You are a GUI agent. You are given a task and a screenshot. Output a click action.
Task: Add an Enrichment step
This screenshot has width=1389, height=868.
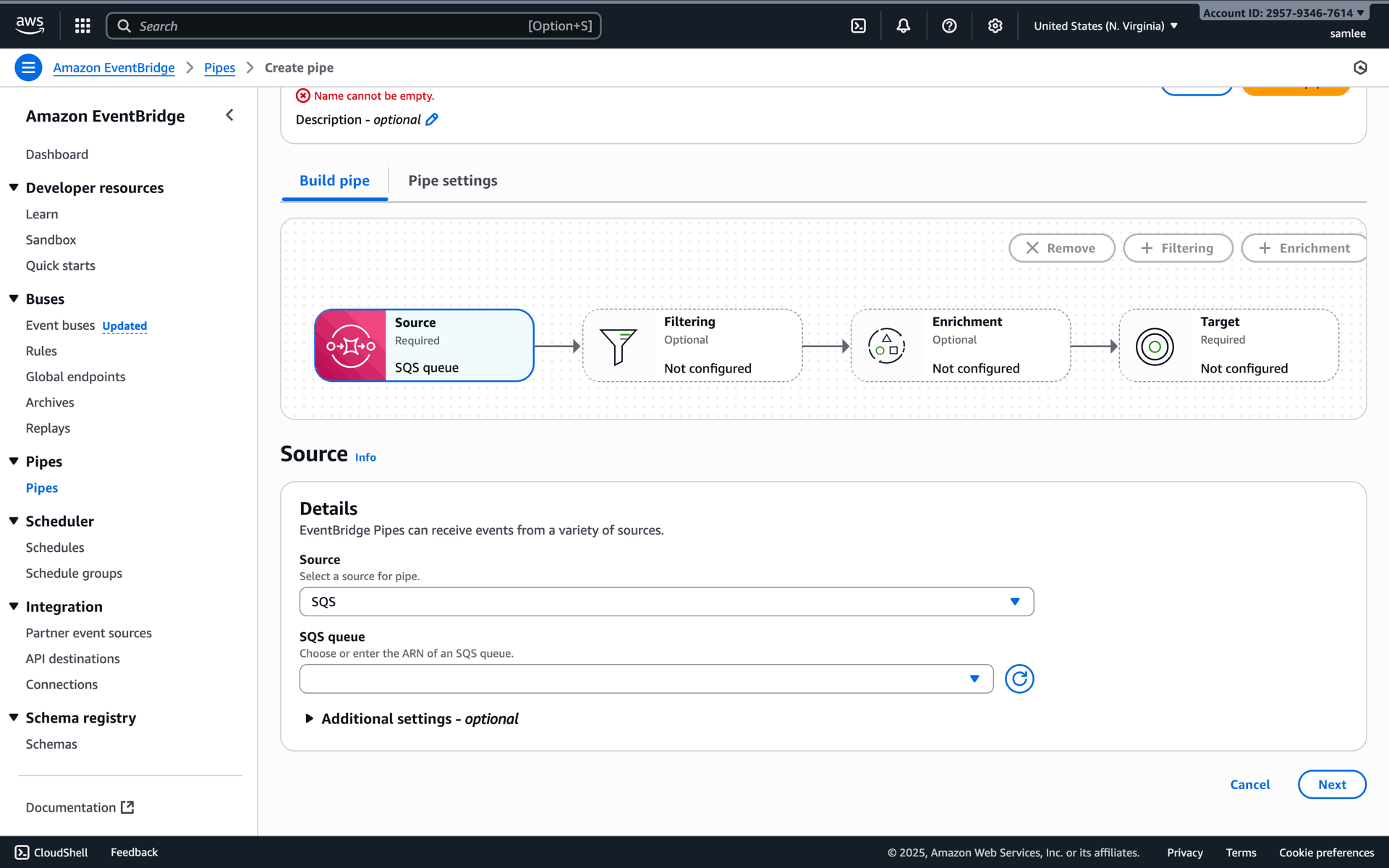click(x=1304, y=248)
